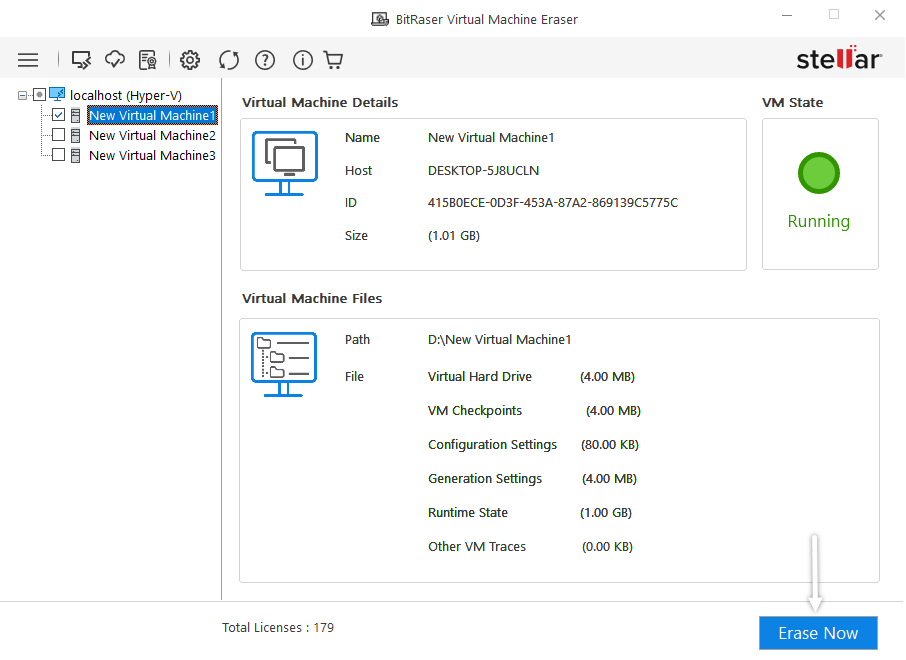Viewport: 906px width, 660px height.
Task: Click server icon beside New Virtual Machine3
Action: point(76,156)
